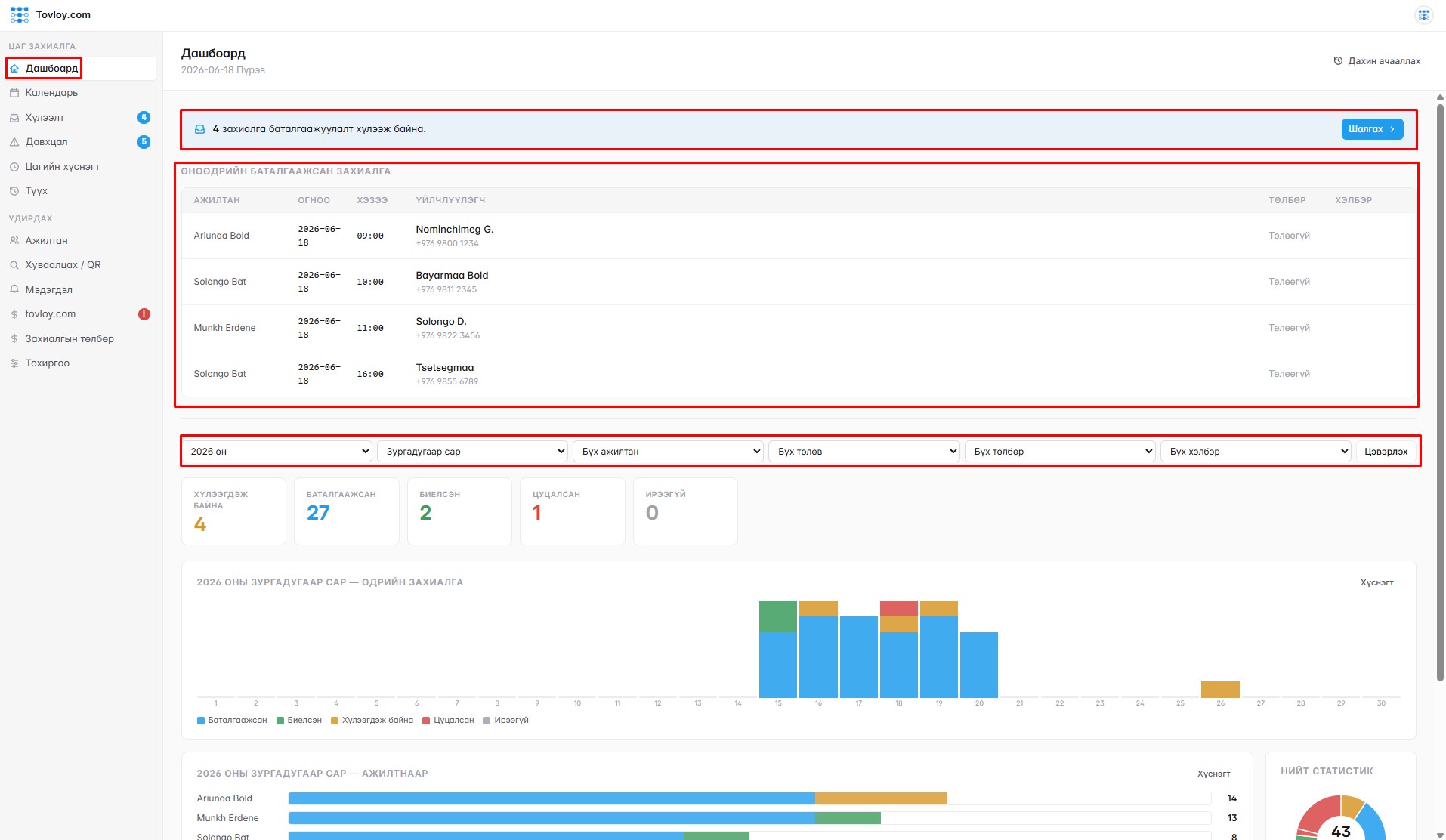Open the Бүх ажилтан staff dropdown
1446x840 pixels.
(668, 452)
